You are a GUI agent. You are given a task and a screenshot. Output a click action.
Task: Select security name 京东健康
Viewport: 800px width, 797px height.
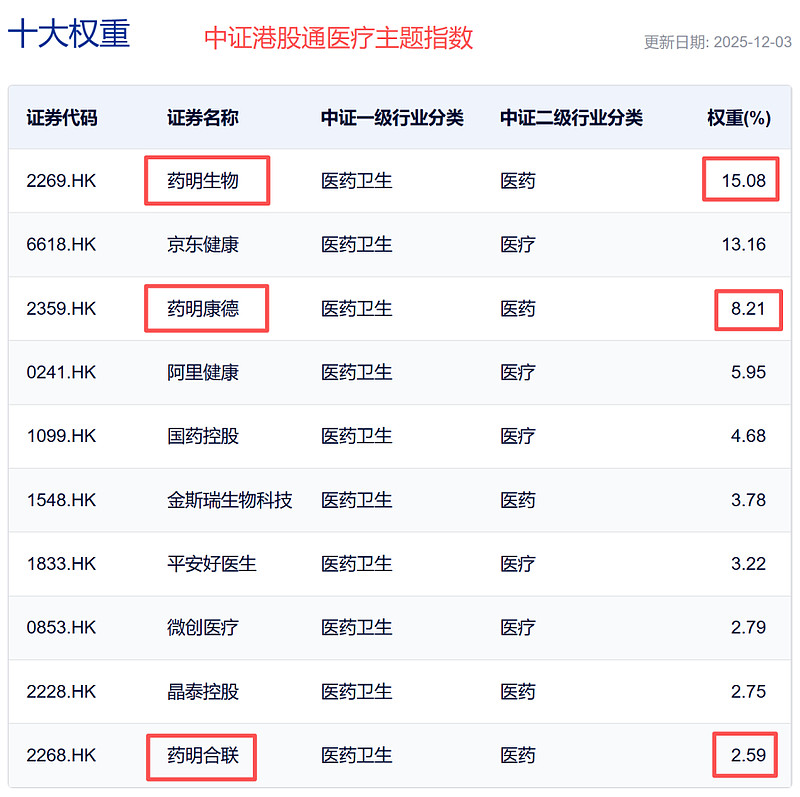coord(203,244)
